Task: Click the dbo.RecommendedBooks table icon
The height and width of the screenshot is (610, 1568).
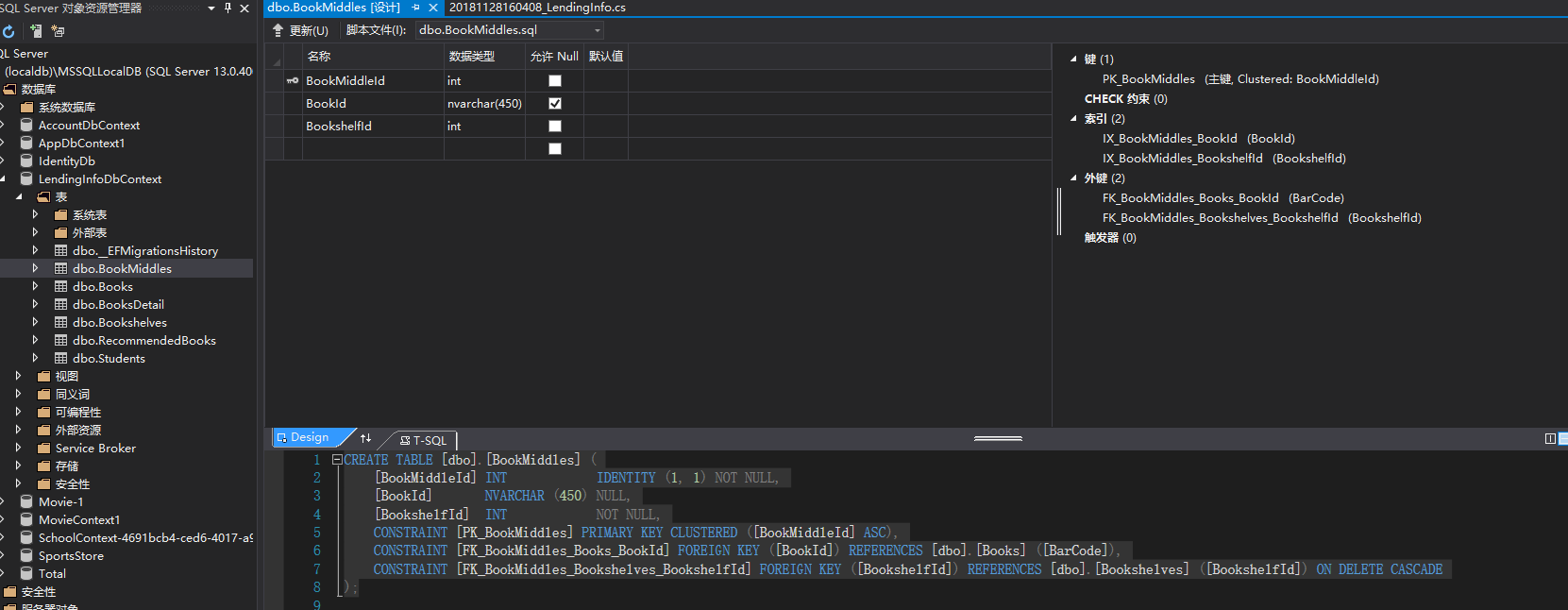Action: click(61, 340)
